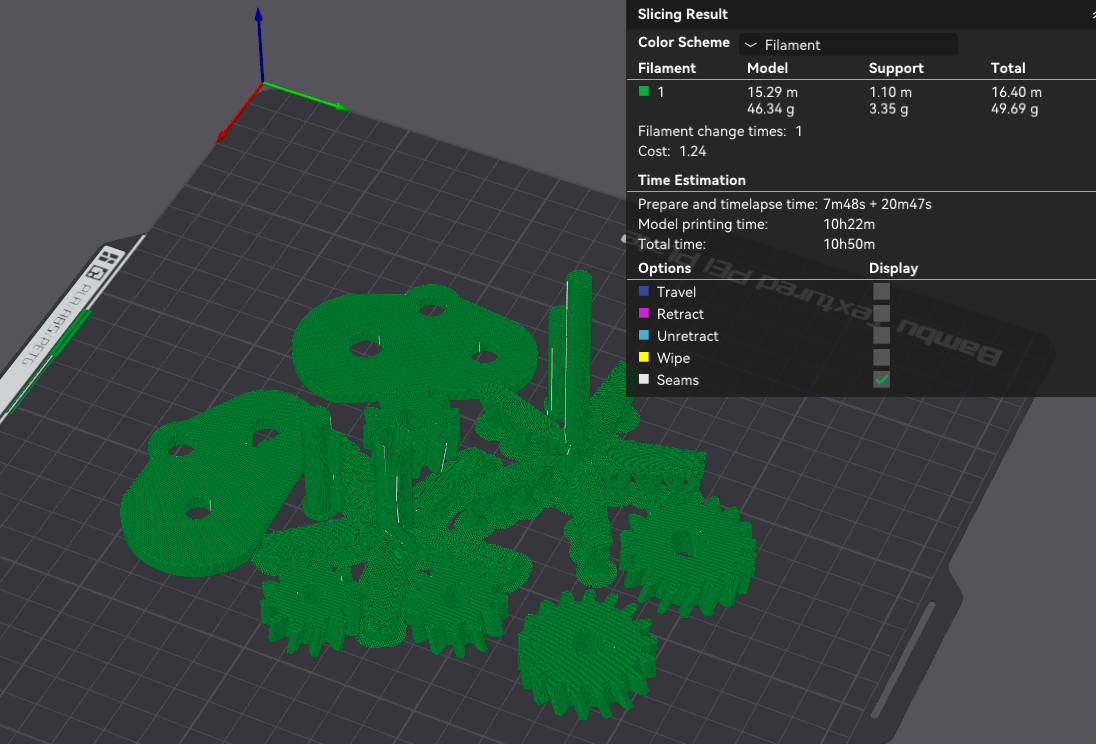Click the "Total" column header
The height and width of the screenshot is (744, 1096).
coord(1008,68)
